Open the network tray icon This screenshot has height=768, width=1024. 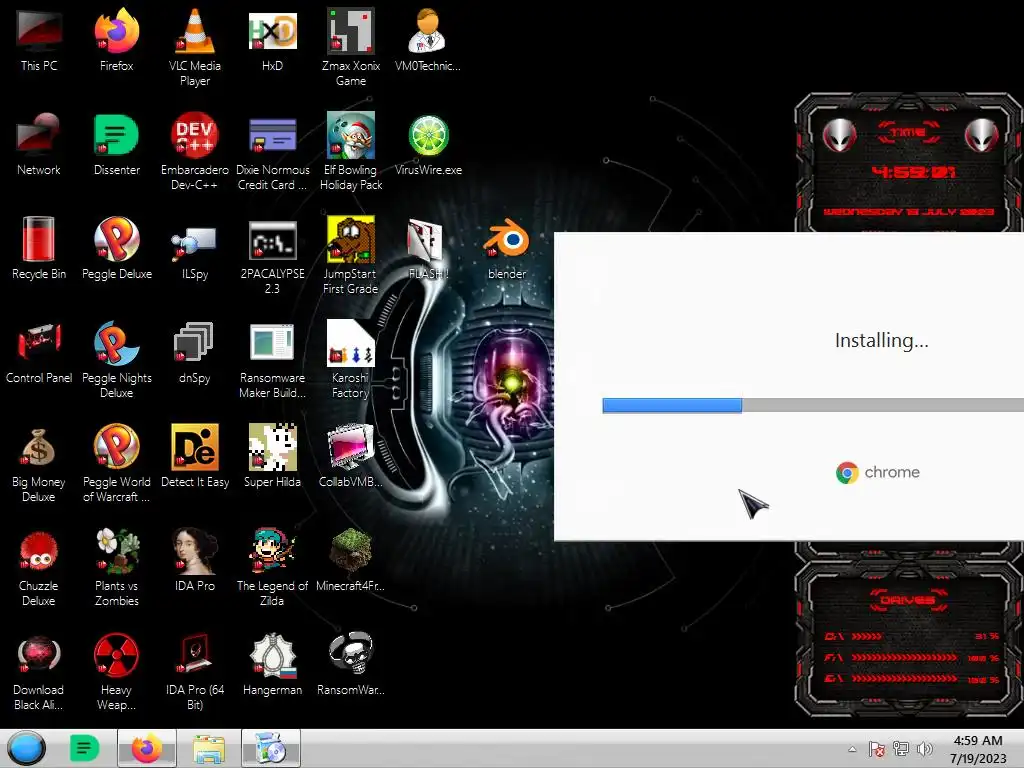(x=901, y=749)
